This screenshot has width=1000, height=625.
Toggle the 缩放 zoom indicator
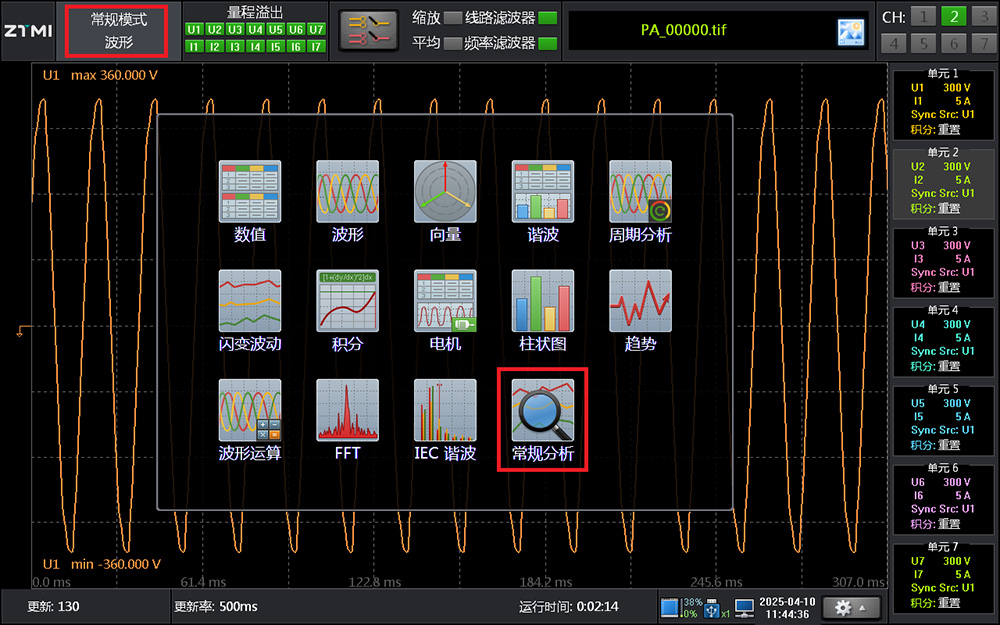click(453, 18)
